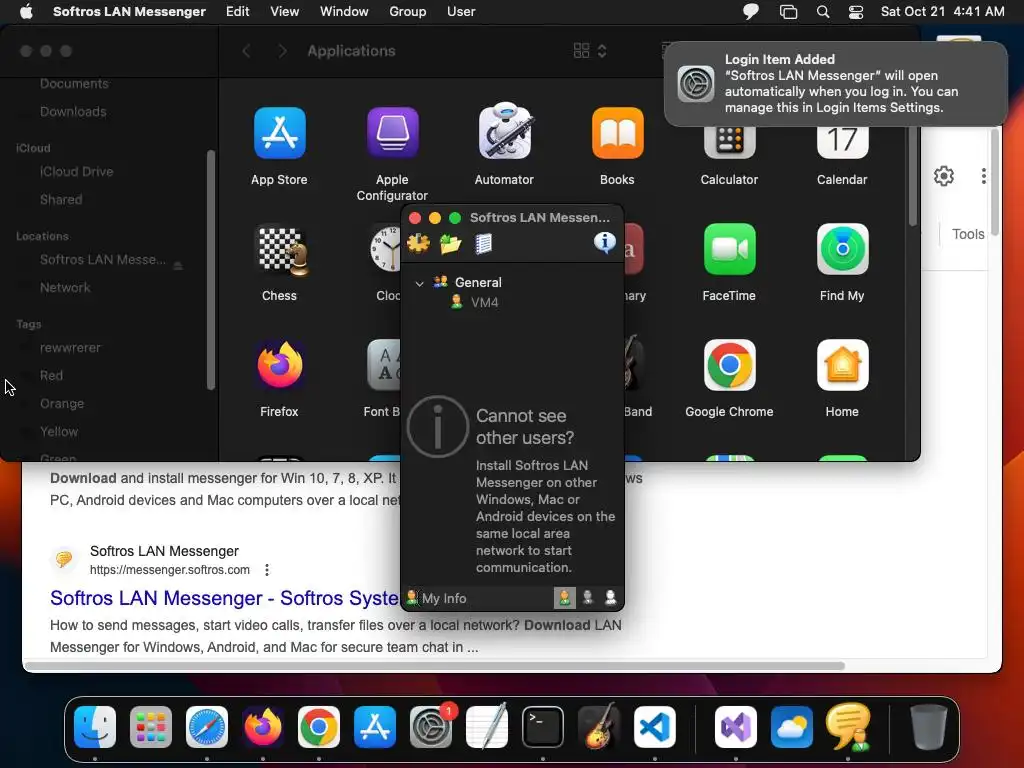Open received files folder icon in Softros toolbar

pyautogui.click(x=451, y=244)
